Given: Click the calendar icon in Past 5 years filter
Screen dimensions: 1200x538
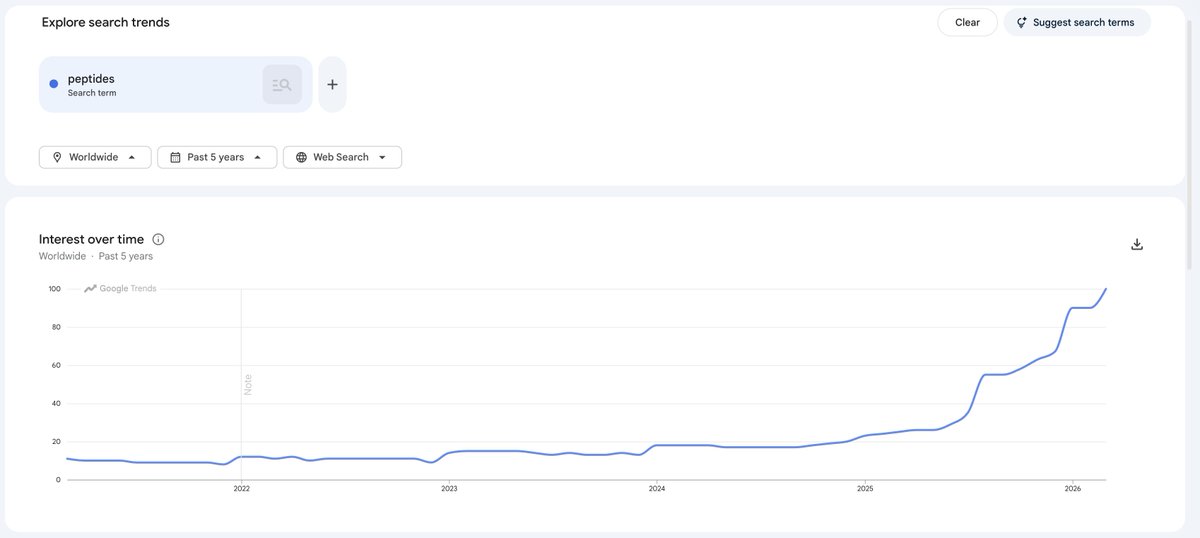Looking at the screenshot, I should point(175,157).
